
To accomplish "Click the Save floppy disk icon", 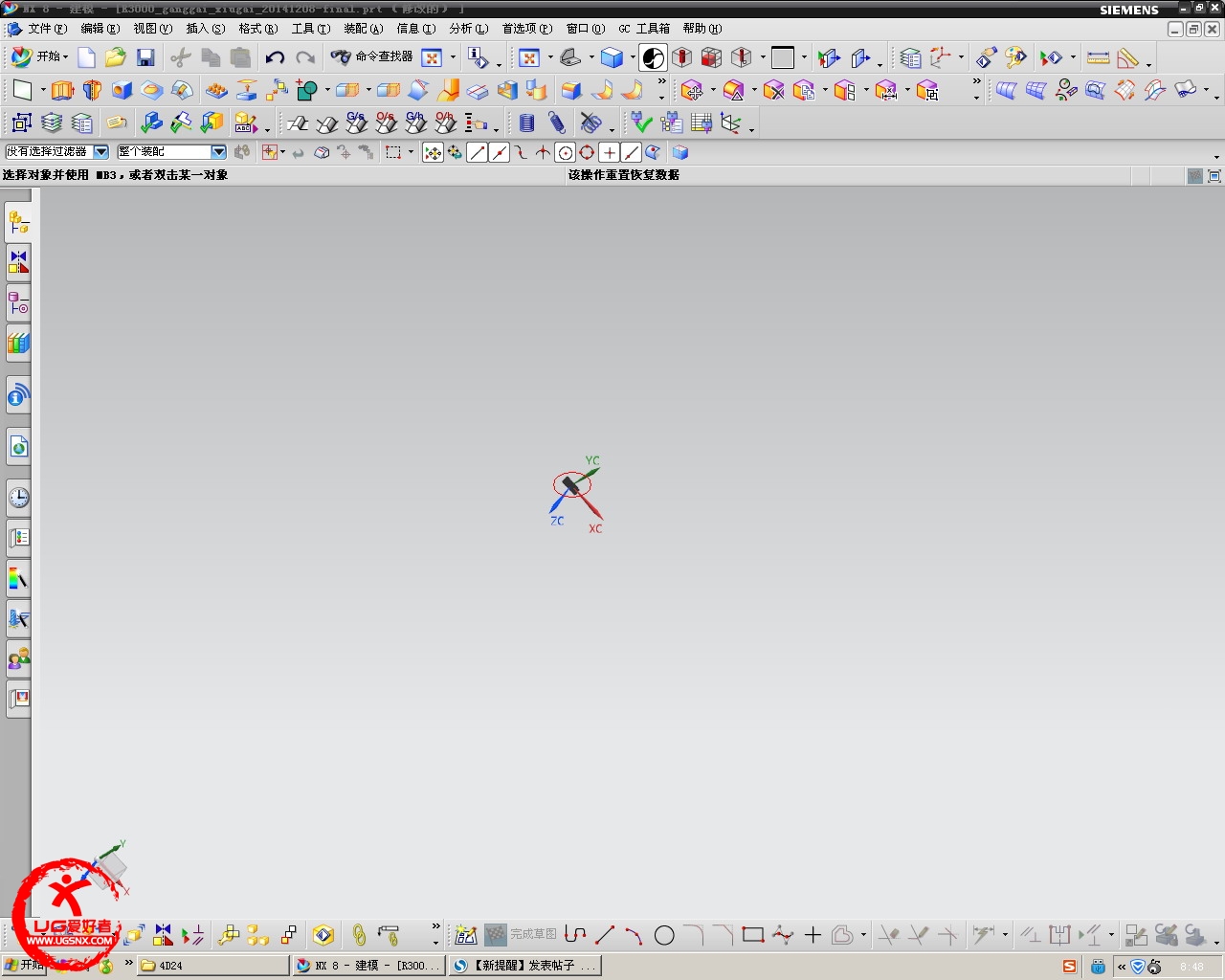I will [145, 57].
